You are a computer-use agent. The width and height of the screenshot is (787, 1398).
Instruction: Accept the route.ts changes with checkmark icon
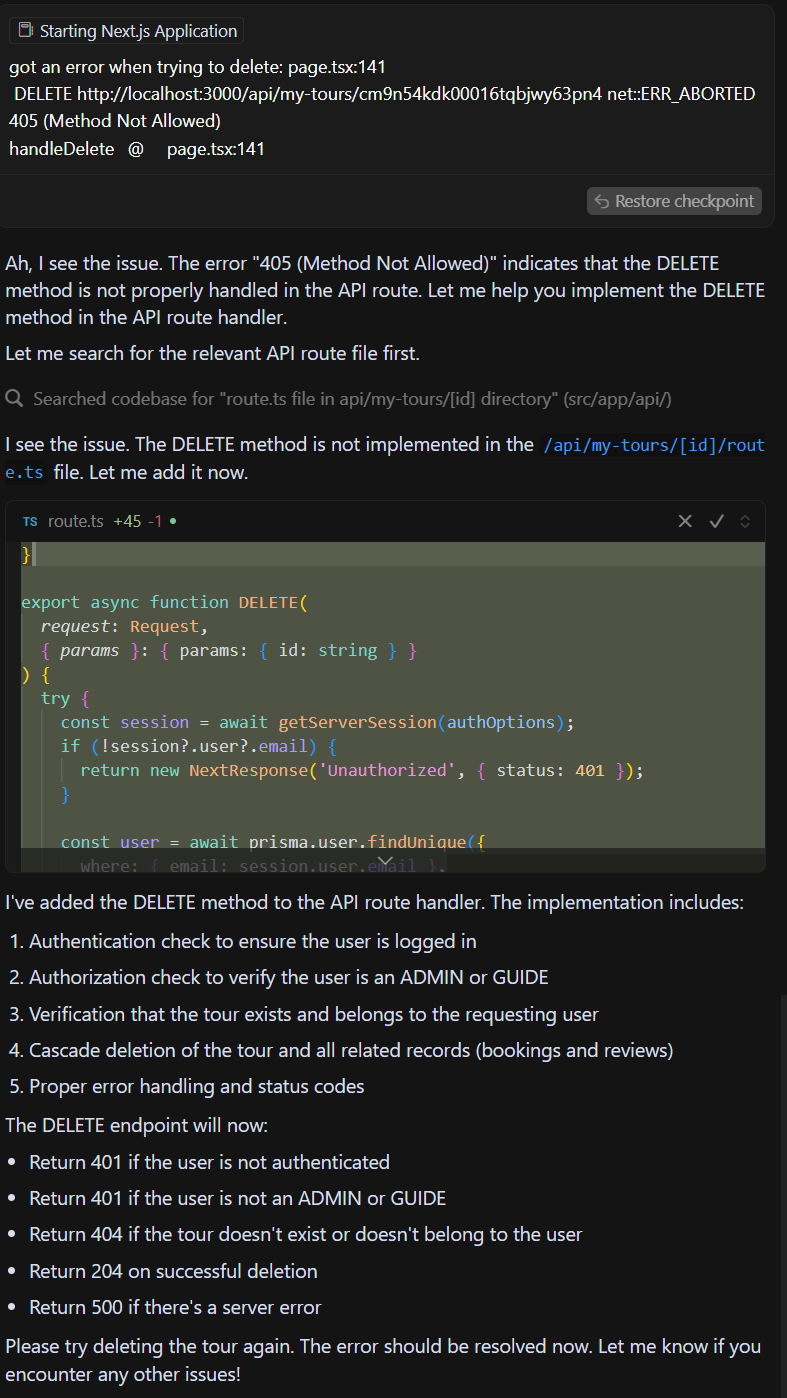[x=716, y=521]
